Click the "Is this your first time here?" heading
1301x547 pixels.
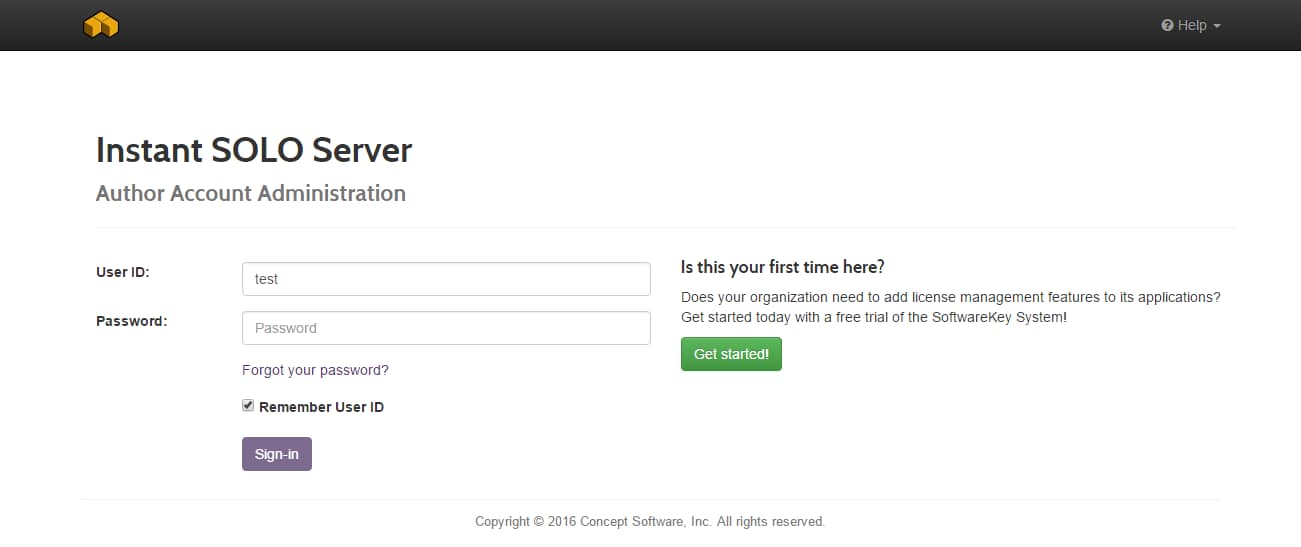[x=782, y=267]
